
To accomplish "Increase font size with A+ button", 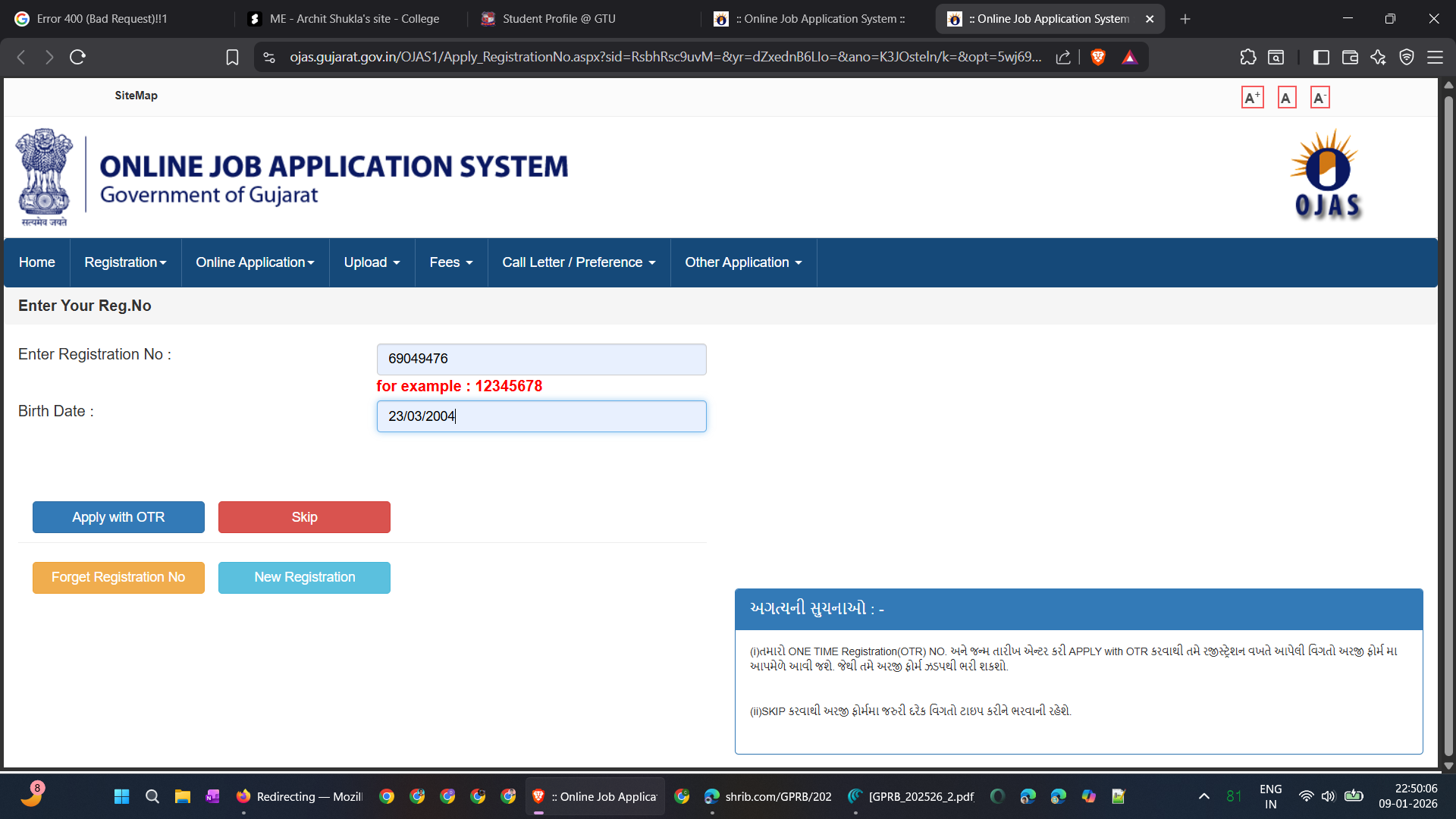I will coord(1252,98).
